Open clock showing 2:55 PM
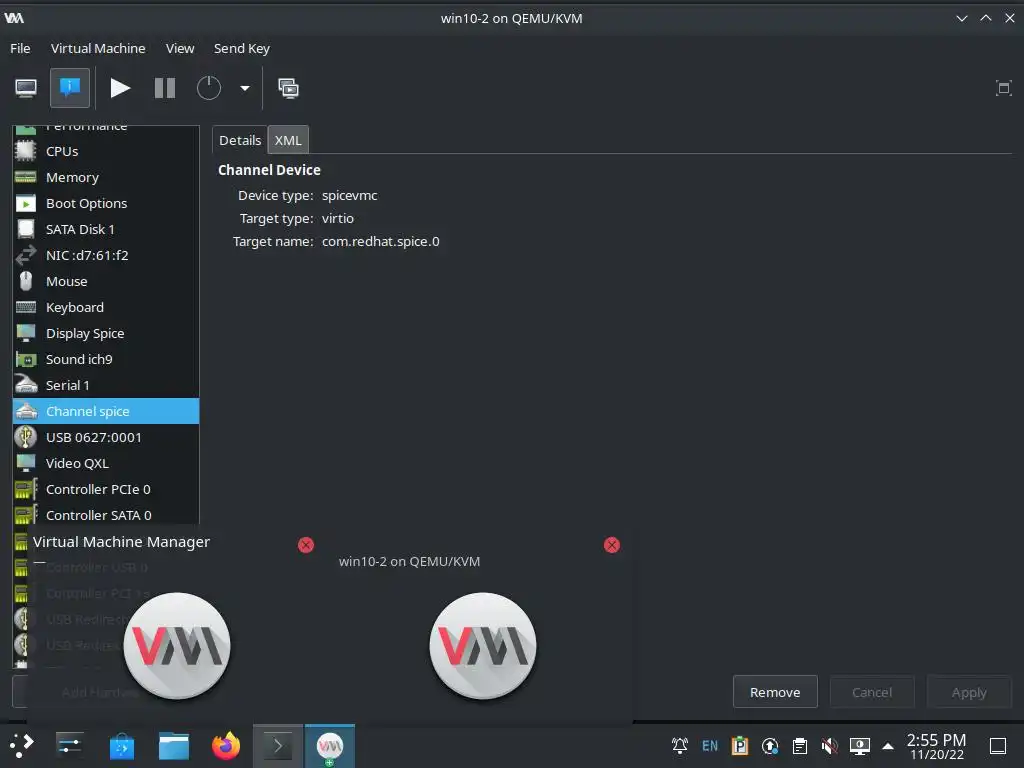The height and width of the screenshot is (768, 1024). click(x=936, y=746)
